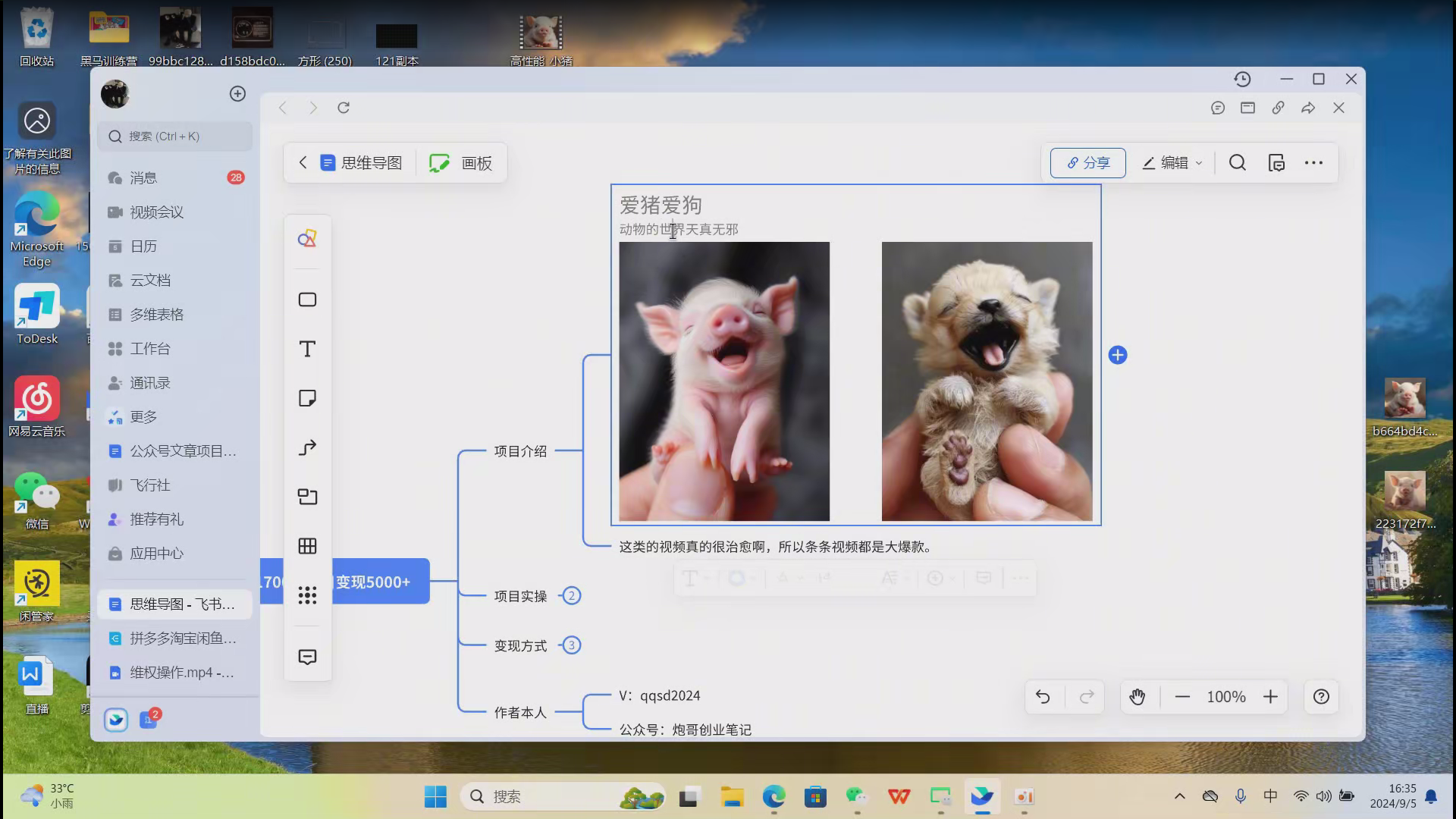
Task: Open 云文档 in the sidebar
Action: coord(175,281)
